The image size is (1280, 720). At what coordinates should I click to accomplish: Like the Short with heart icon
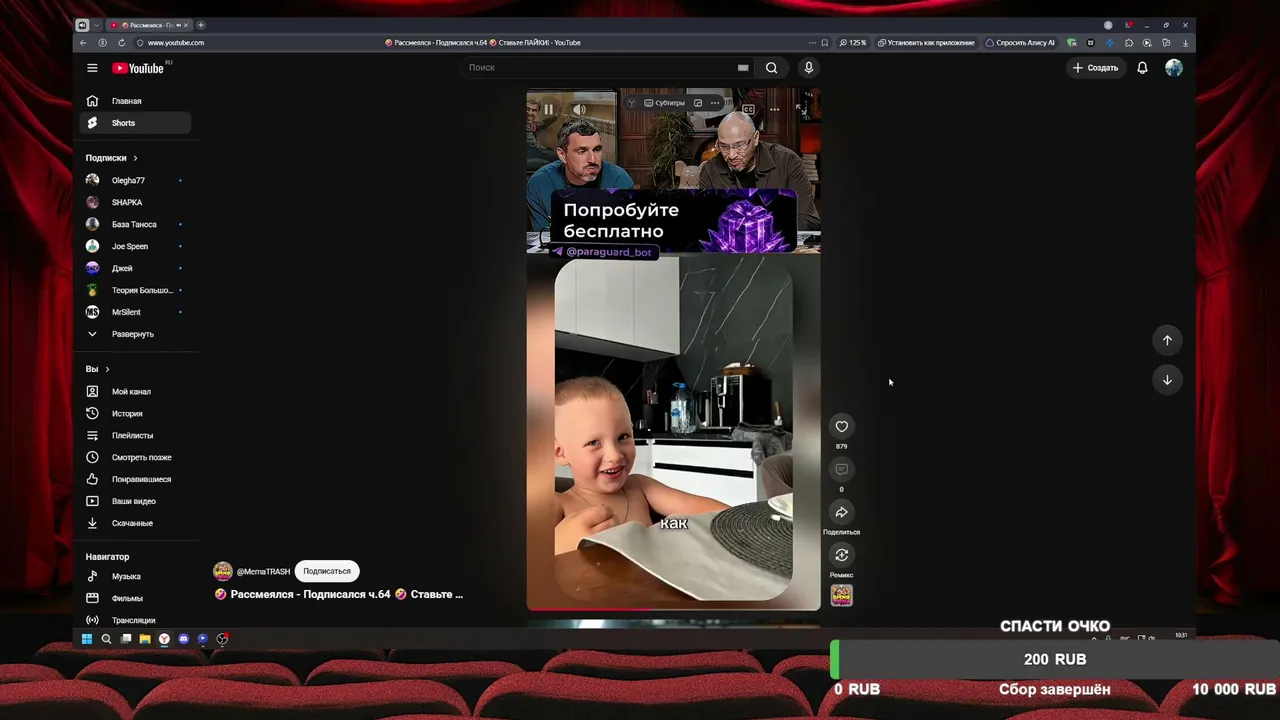(x=842, y=427)
